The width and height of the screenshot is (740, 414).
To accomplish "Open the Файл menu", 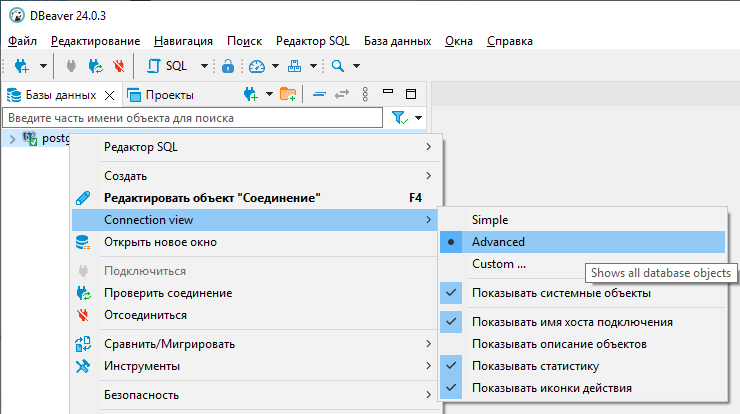I will pyautogui.click(x=22, y=41).
